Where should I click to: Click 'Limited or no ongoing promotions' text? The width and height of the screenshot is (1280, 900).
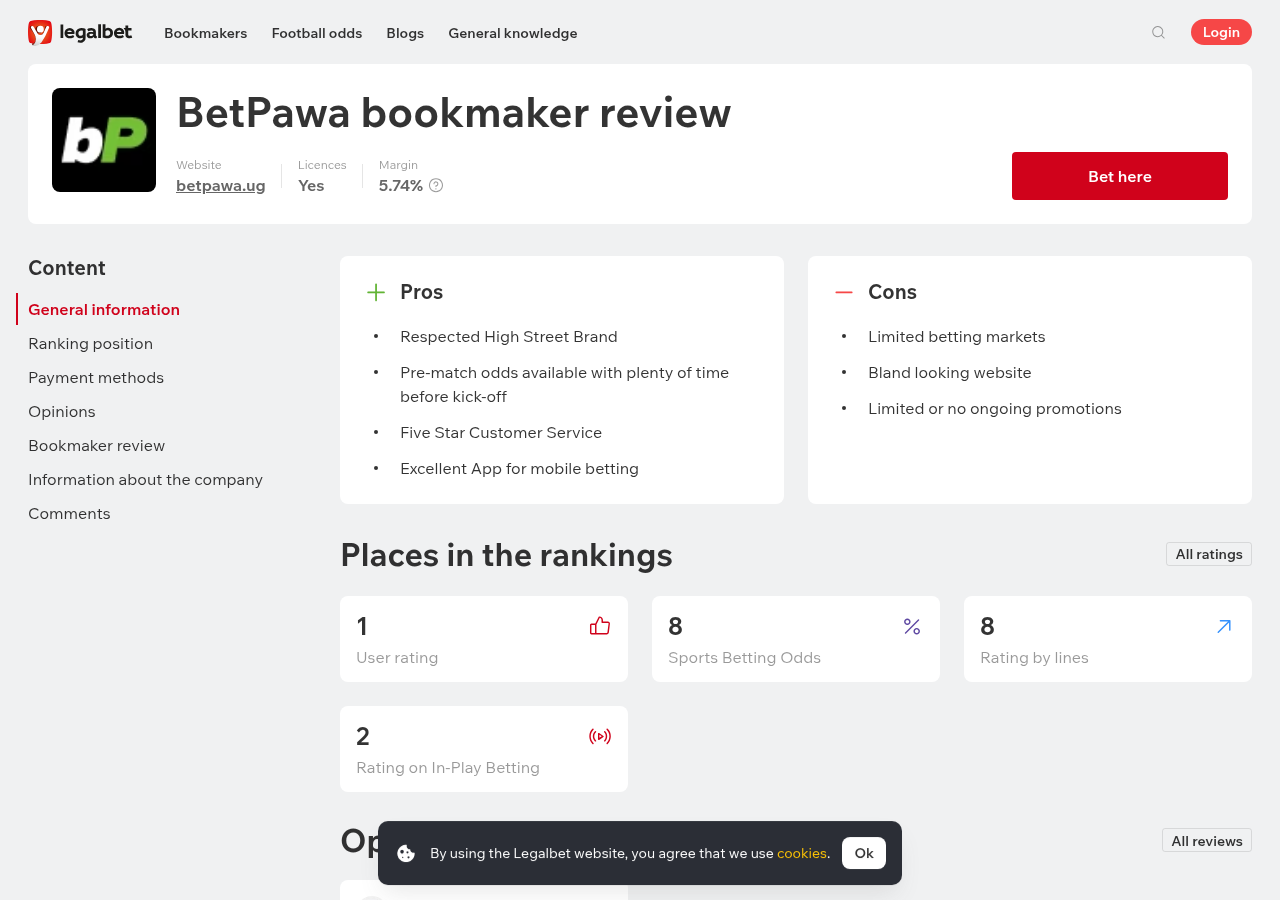(995, 408)
